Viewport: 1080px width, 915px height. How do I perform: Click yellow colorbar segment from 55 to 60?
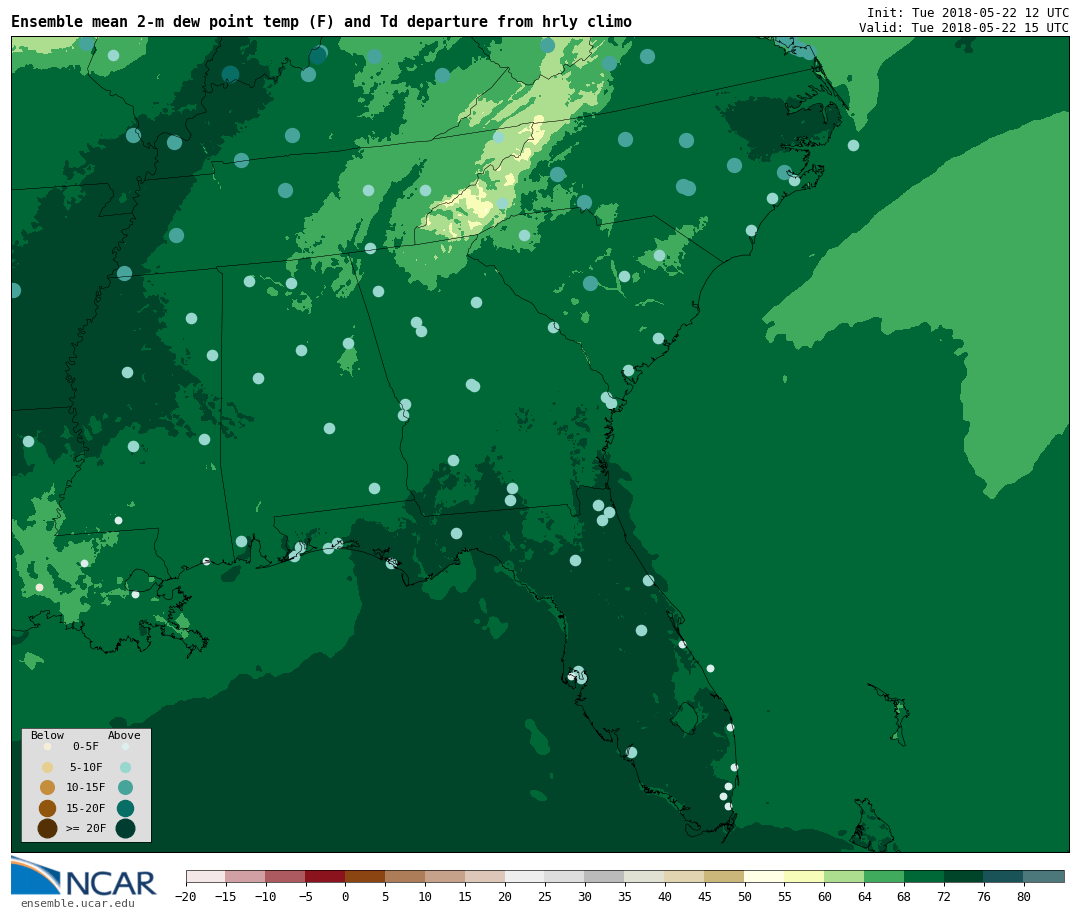pos(804,876)
